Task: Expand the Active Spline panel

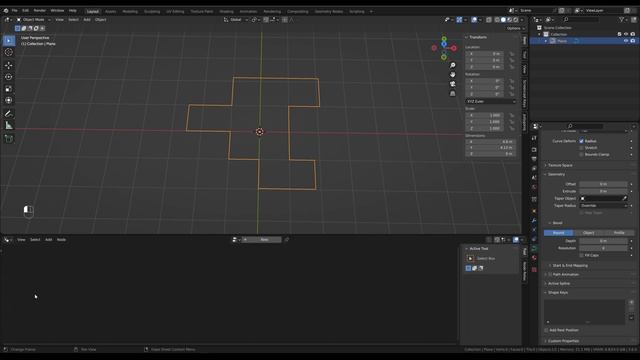Action: [x=558, y=284]
